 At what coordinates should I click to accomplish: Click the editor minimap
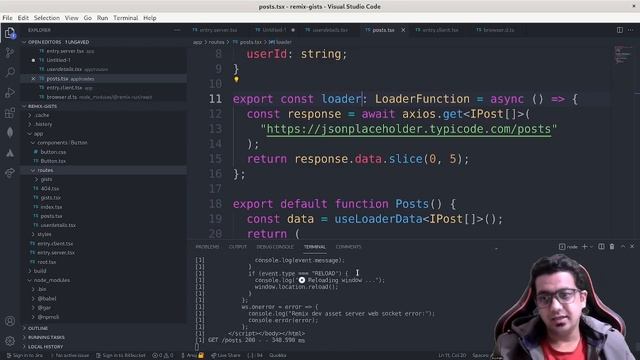pyautogui.click(x=622, y=55)
